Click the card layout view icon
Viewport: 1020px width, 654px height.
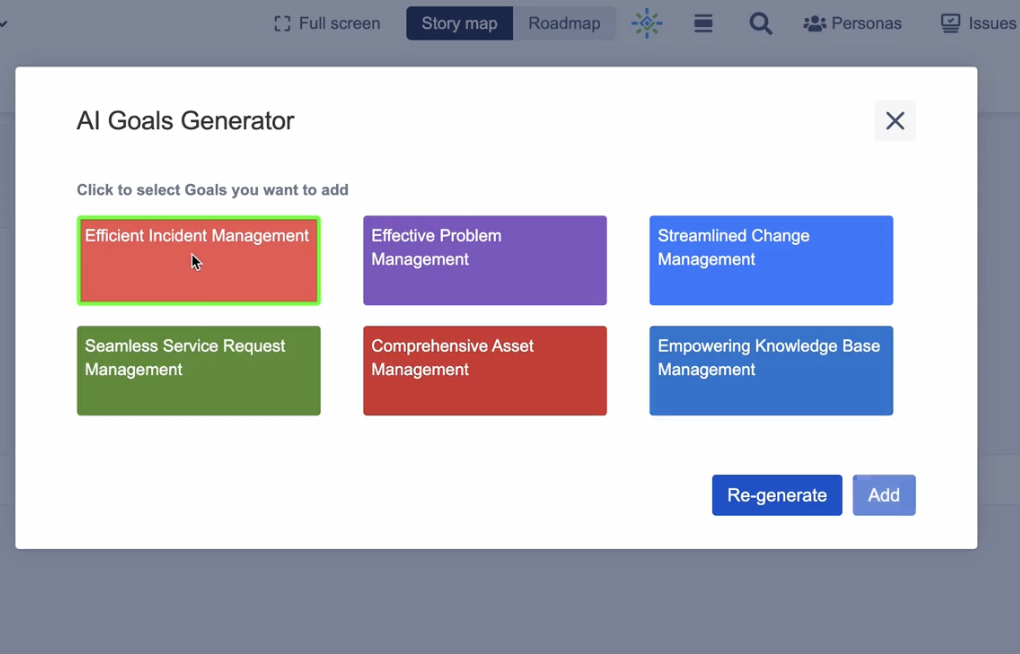point(703,23)
